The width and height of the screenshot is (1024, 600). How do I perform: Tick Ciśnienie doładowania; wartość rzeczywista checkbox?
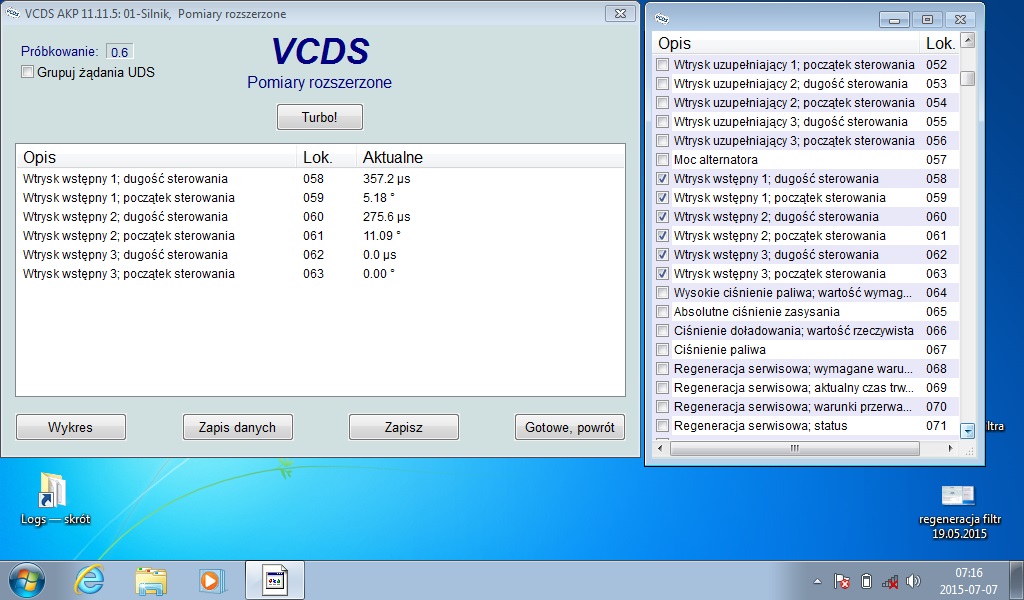(662, 330)
